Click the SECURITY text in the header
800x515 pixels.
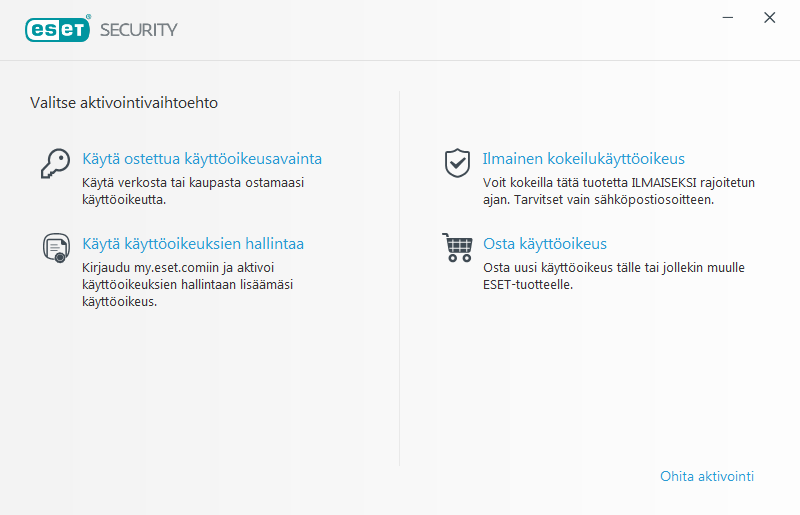point(138,30)
